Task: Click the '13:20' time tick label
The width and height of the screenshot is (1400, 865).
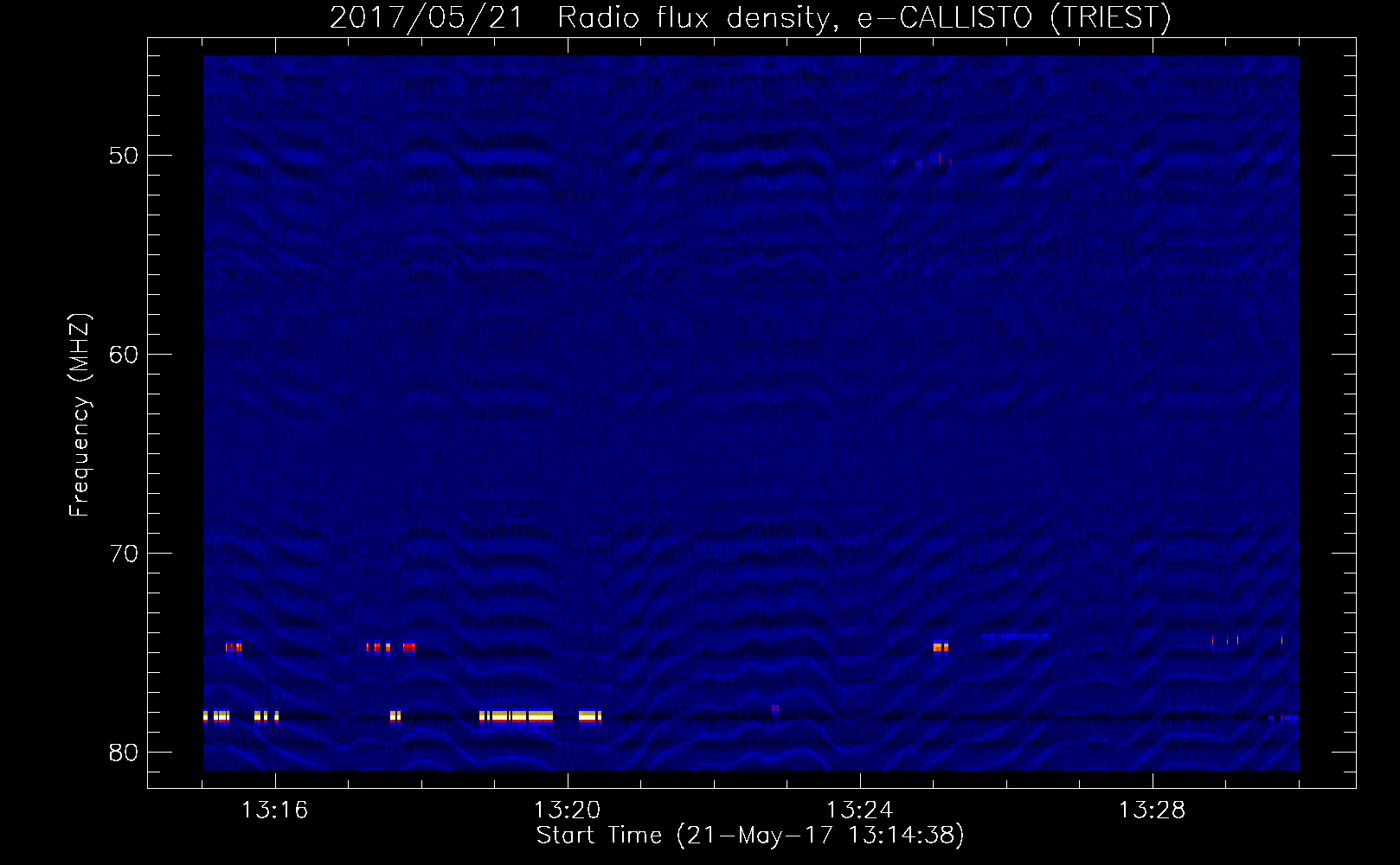Action: tap(567, 810)
